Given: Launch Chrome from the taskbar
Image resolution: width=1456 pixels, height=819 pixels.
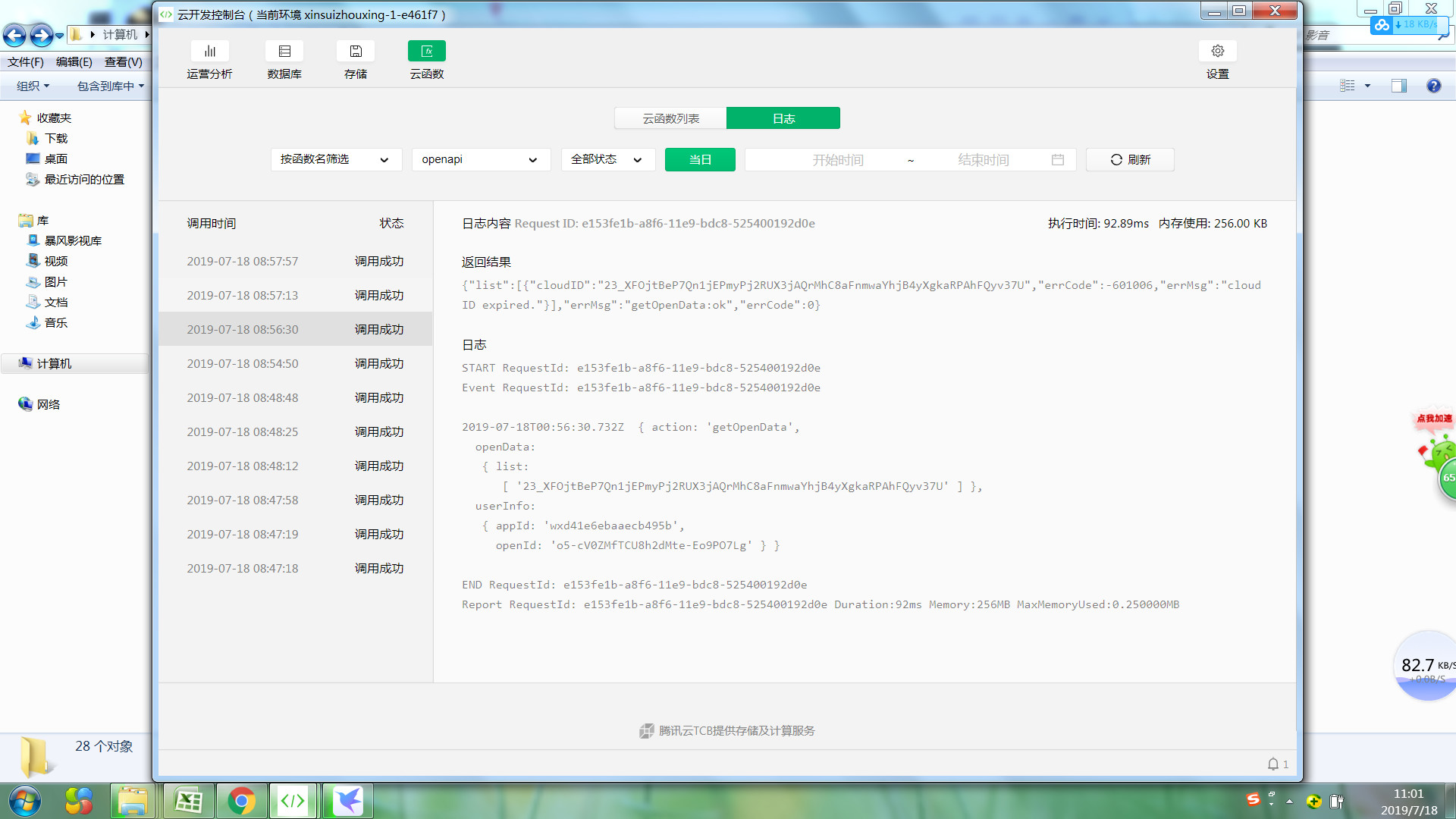Looking at the screenshot, I should [x=241, y=801].
